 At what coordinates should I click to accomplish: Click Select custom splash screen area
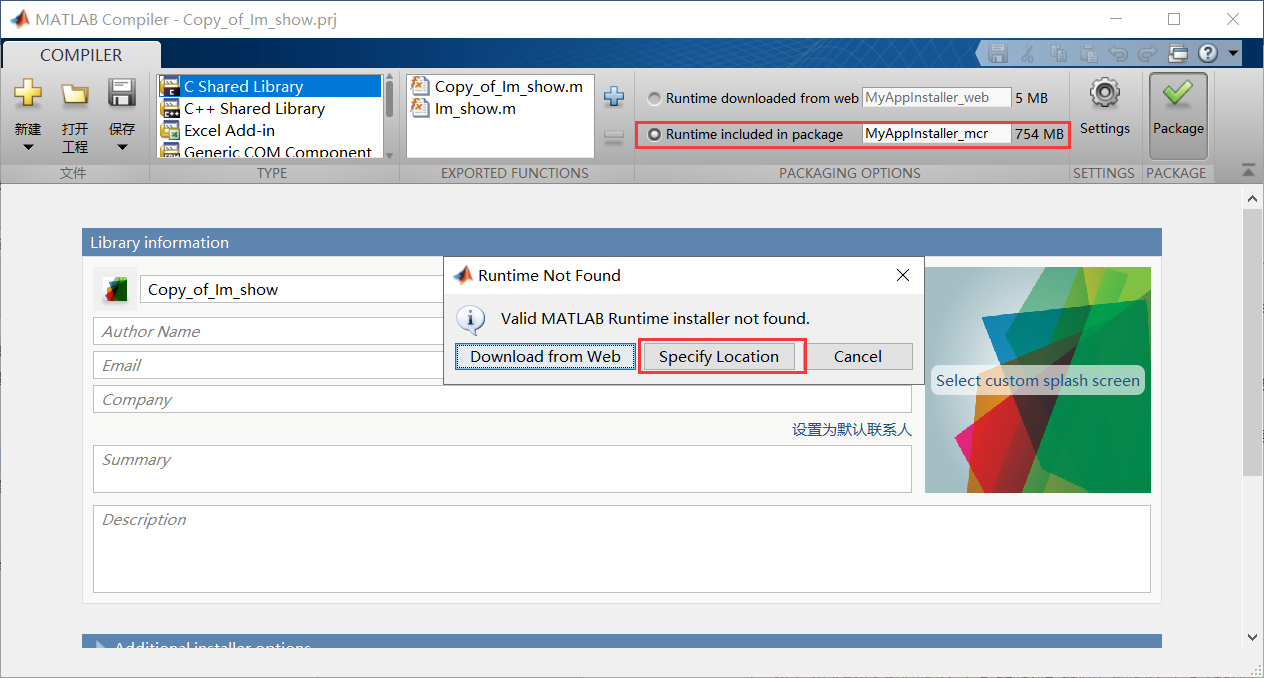click(1037, 380)
